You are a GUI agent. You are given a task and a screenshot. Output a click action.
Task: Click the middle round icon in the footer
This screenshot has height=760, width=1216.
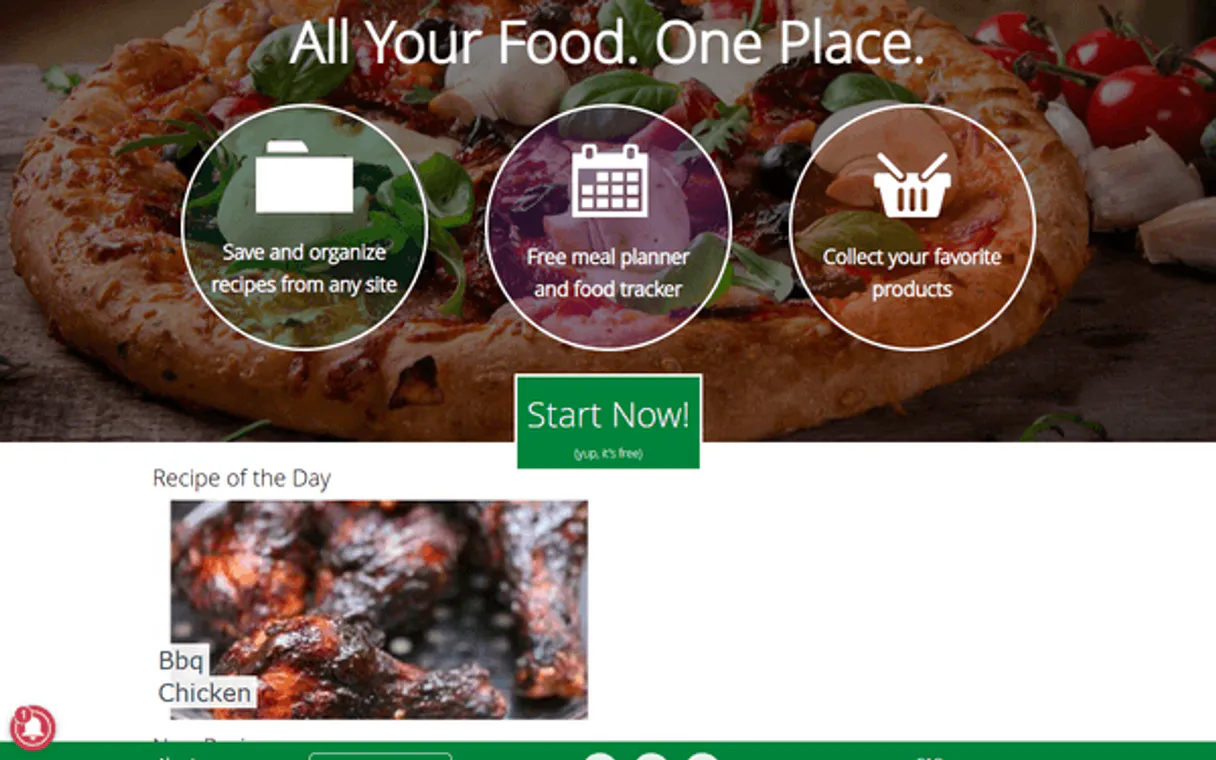tap(651, 757)
